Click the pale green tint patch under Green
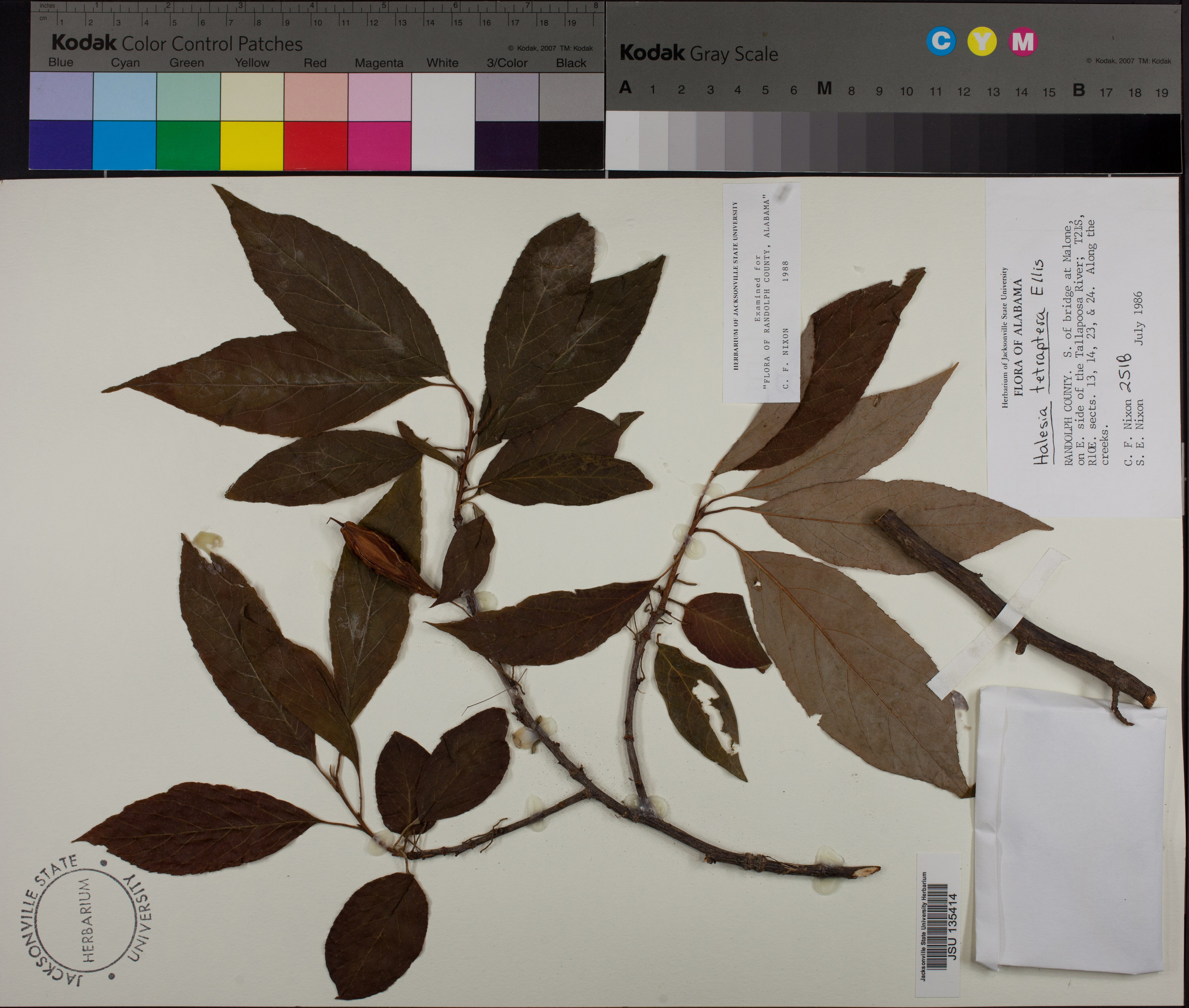 [188, 96]
